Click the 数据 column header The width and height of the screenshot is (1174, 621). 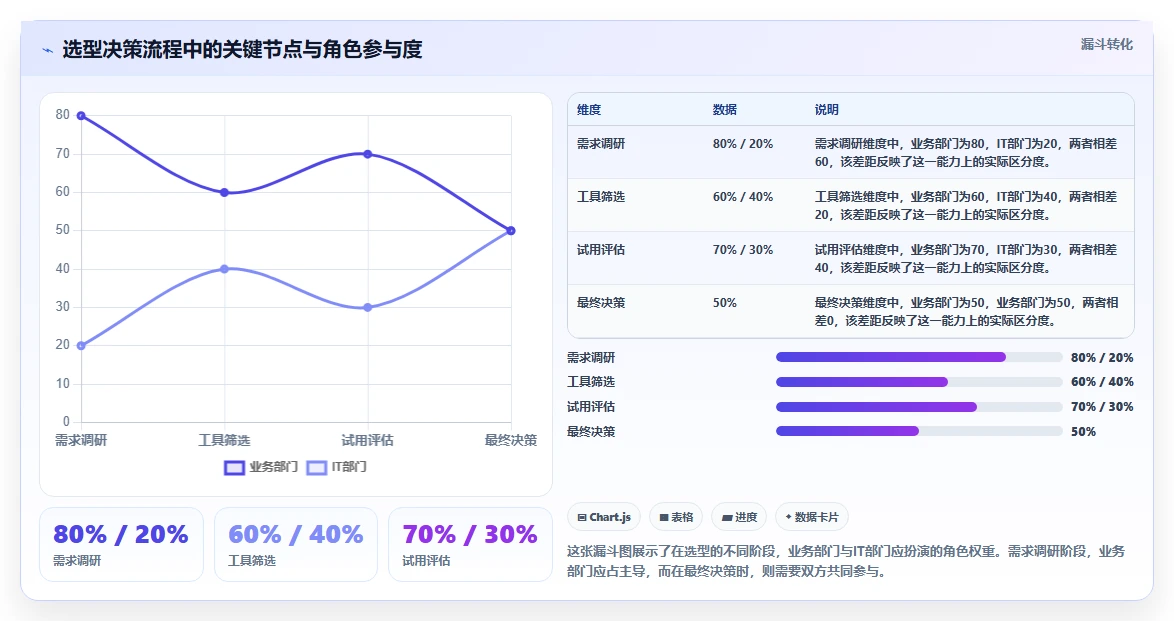[725, 109]
